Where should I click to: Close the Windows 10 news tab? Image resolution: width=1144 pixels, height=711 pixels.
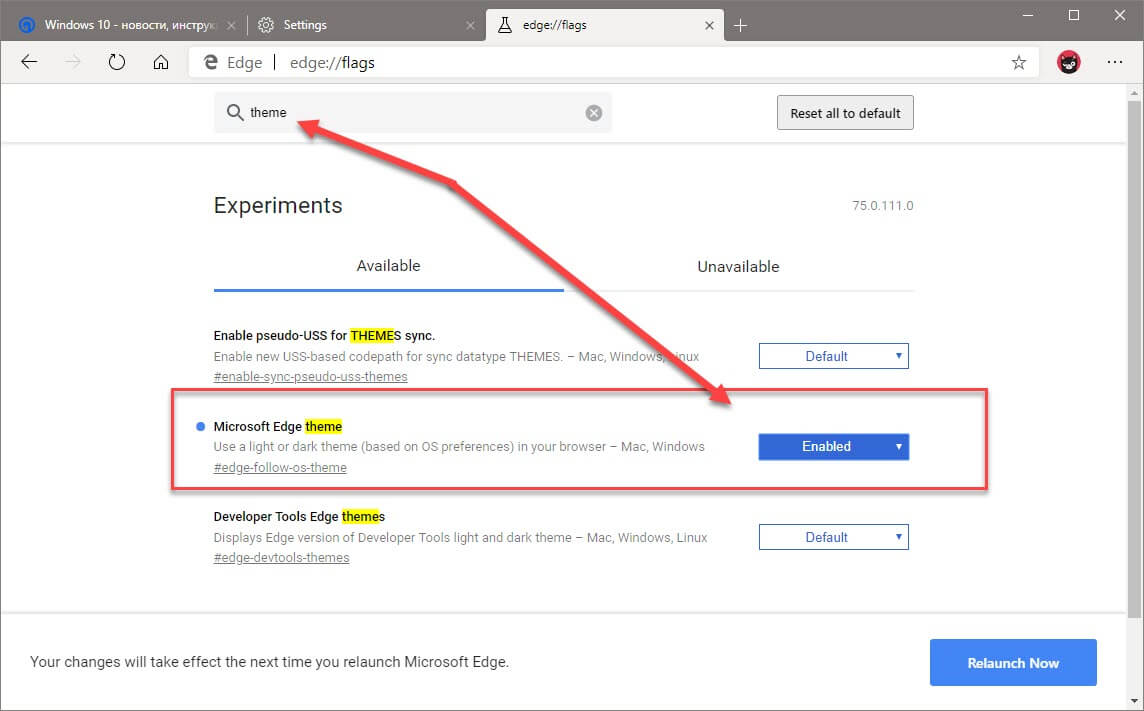point(231,26)
